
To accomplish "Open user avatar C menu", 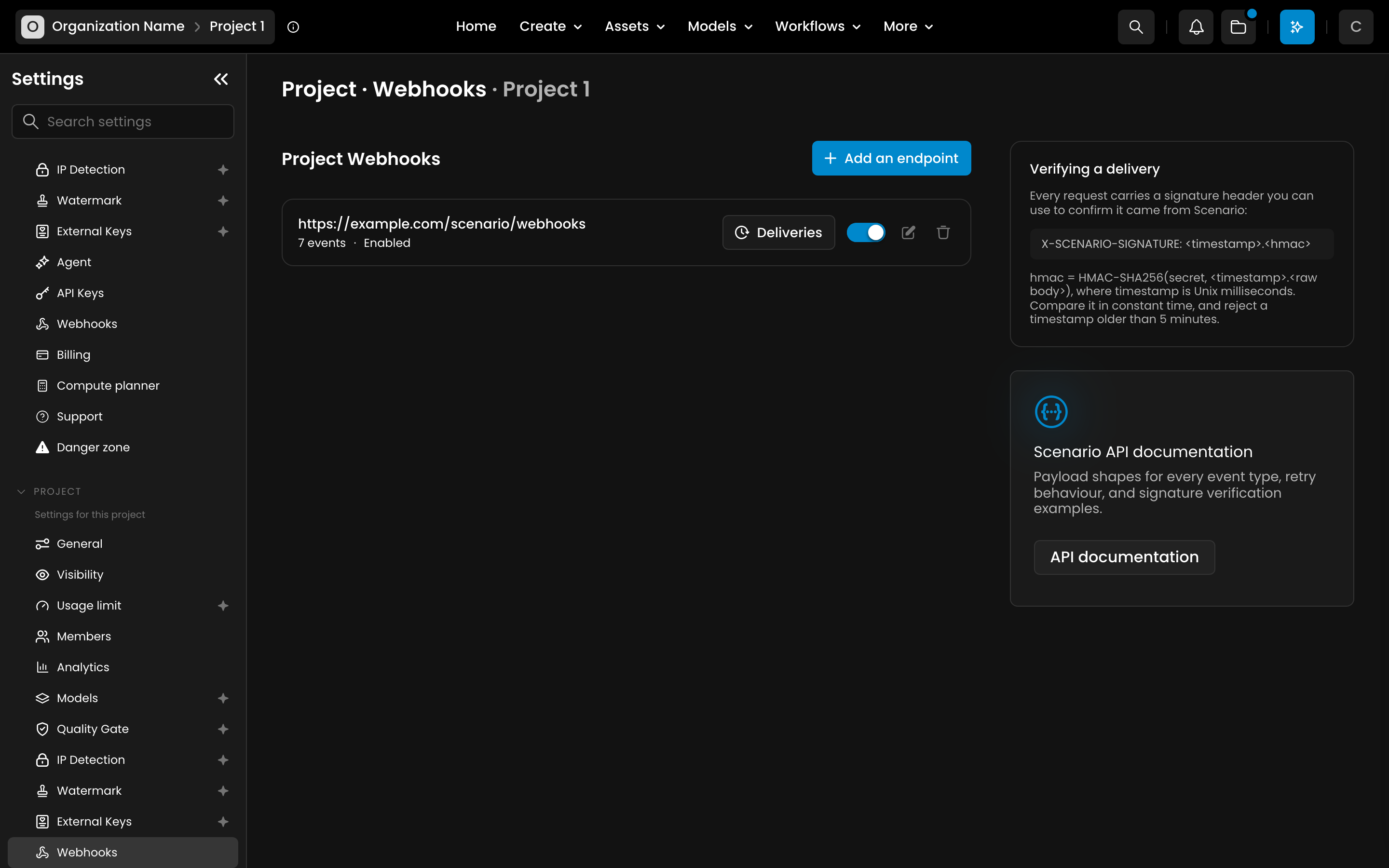I will [1356, 27].
